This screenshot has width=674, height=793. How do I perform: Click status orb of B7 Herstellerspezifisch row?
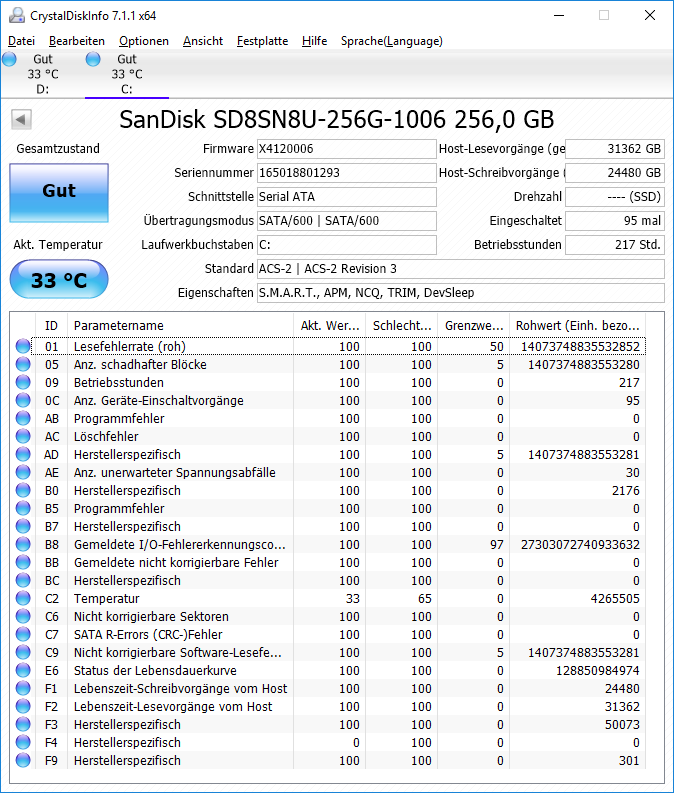click(x=23, y=526)
